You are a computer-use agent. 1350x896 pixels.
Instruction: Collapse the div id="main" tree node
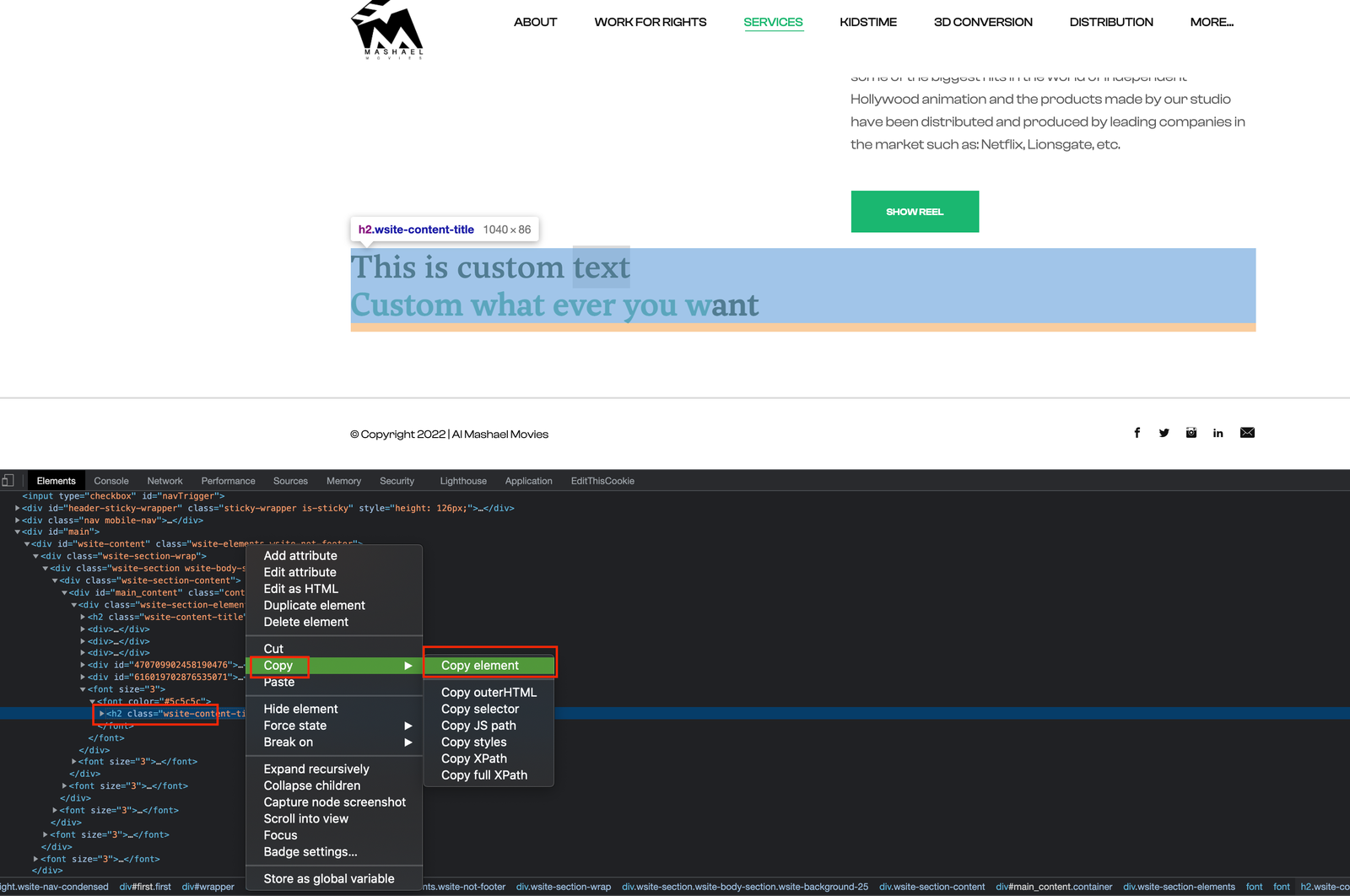17,532
